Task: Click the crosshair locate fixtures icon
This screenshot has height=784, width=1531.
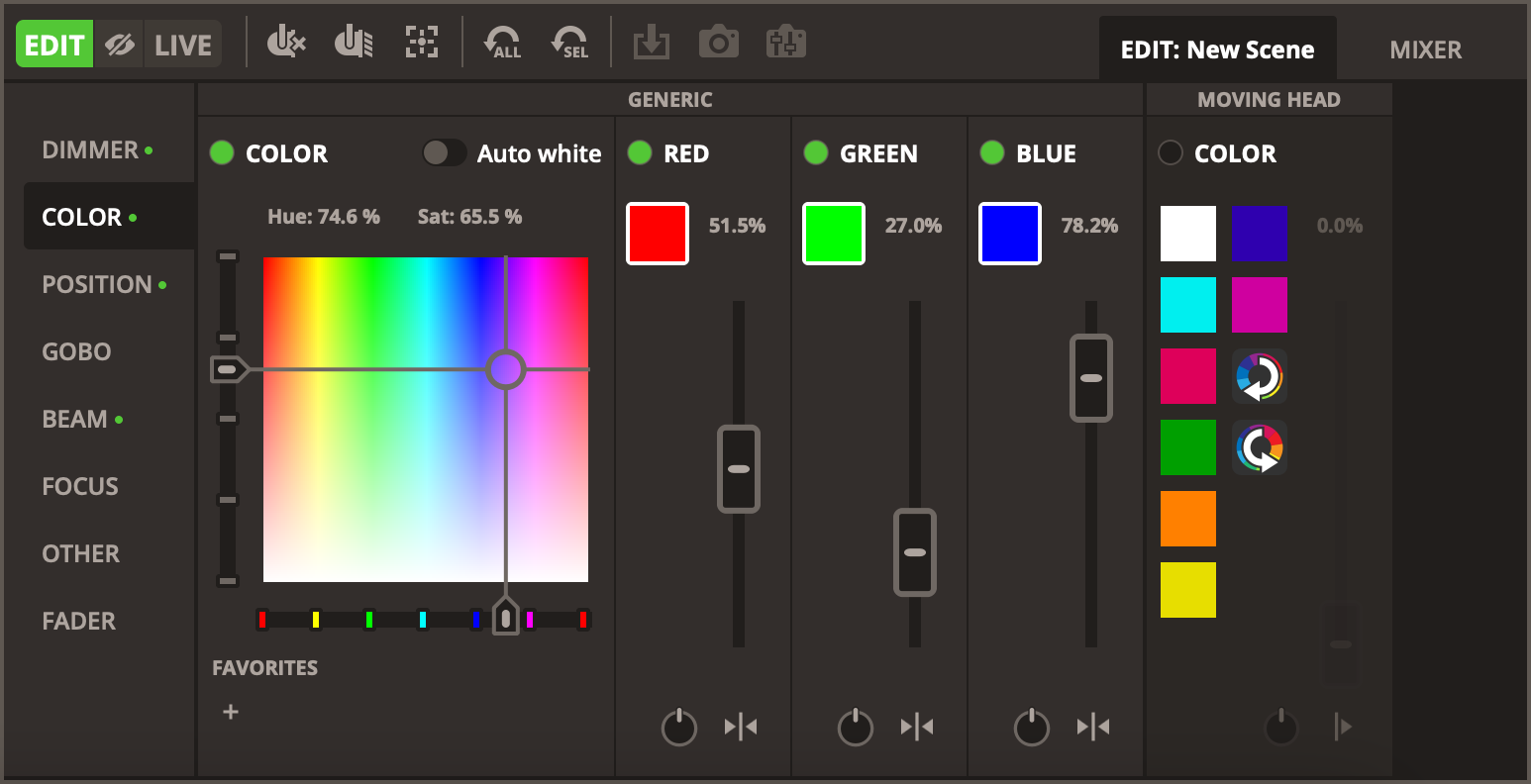Action: 422,43
